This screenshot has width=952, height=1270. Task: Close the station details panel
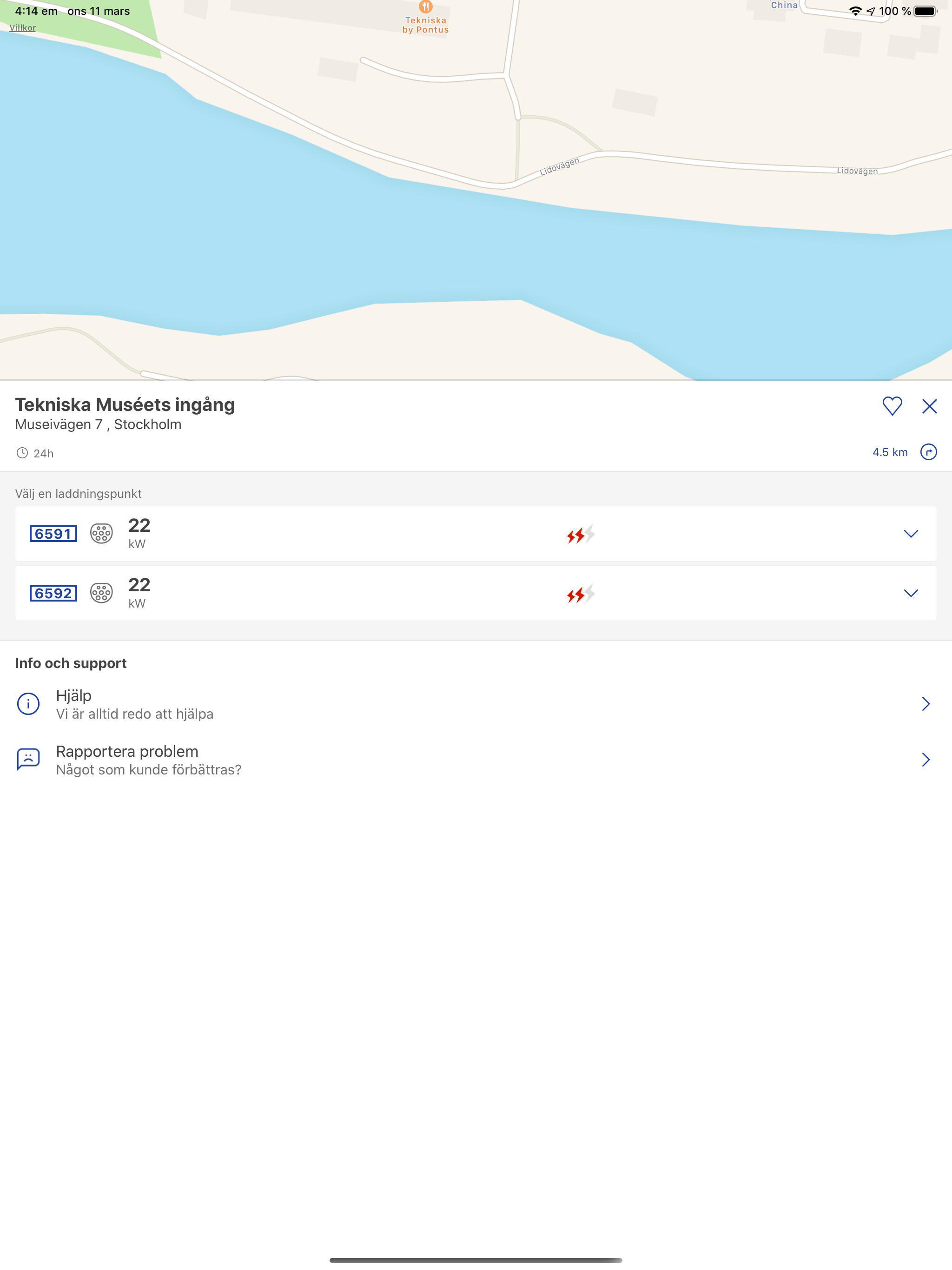point(929,406)
